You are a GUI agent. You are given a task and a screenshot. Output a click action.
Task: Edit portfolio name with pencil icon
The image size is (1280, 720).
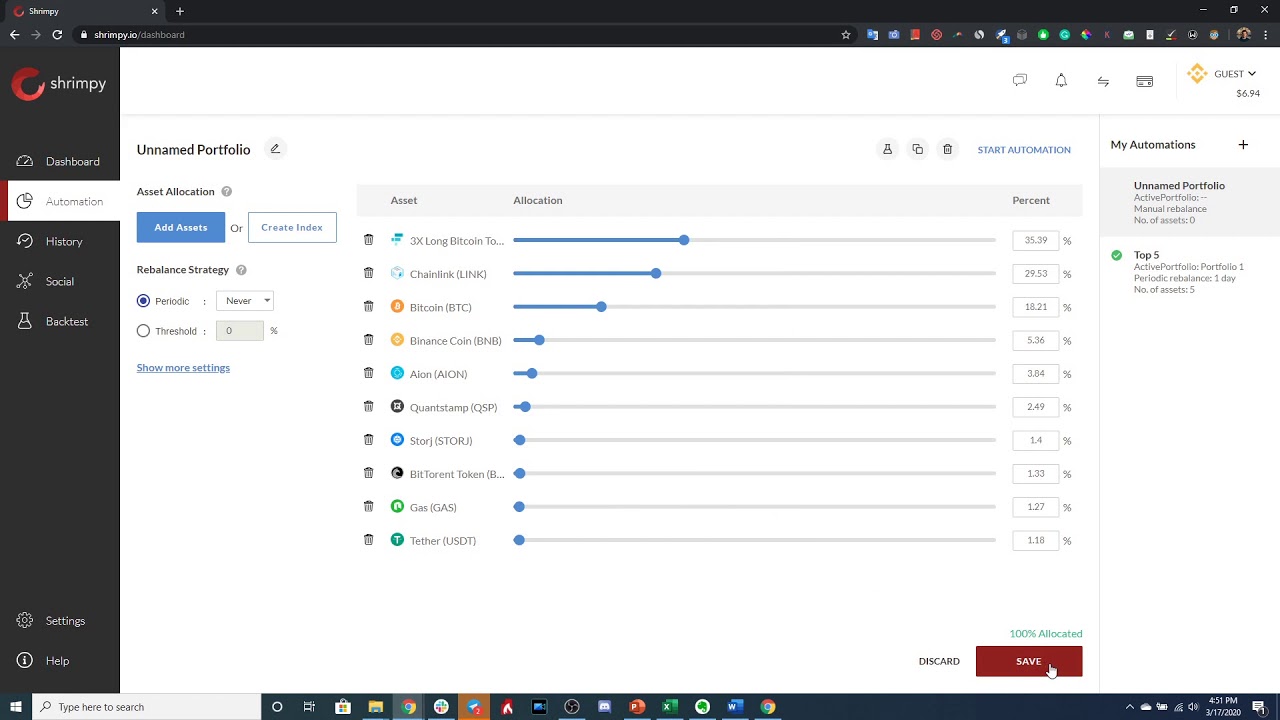[275, 149]
